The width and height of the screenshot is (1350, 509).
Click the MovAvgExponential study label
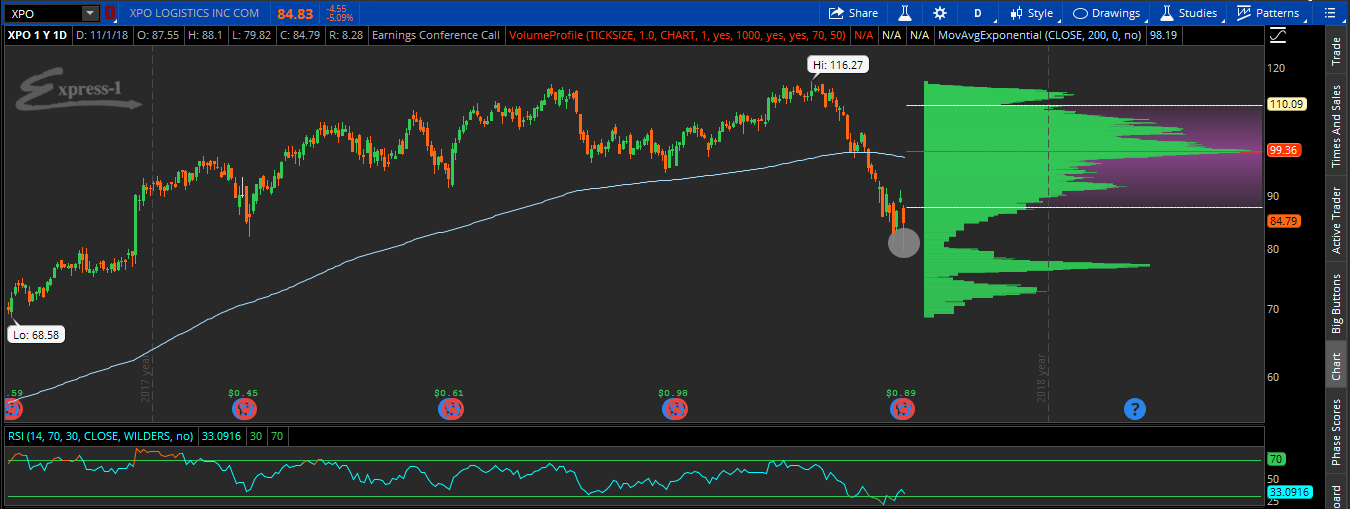point(1041,35)
